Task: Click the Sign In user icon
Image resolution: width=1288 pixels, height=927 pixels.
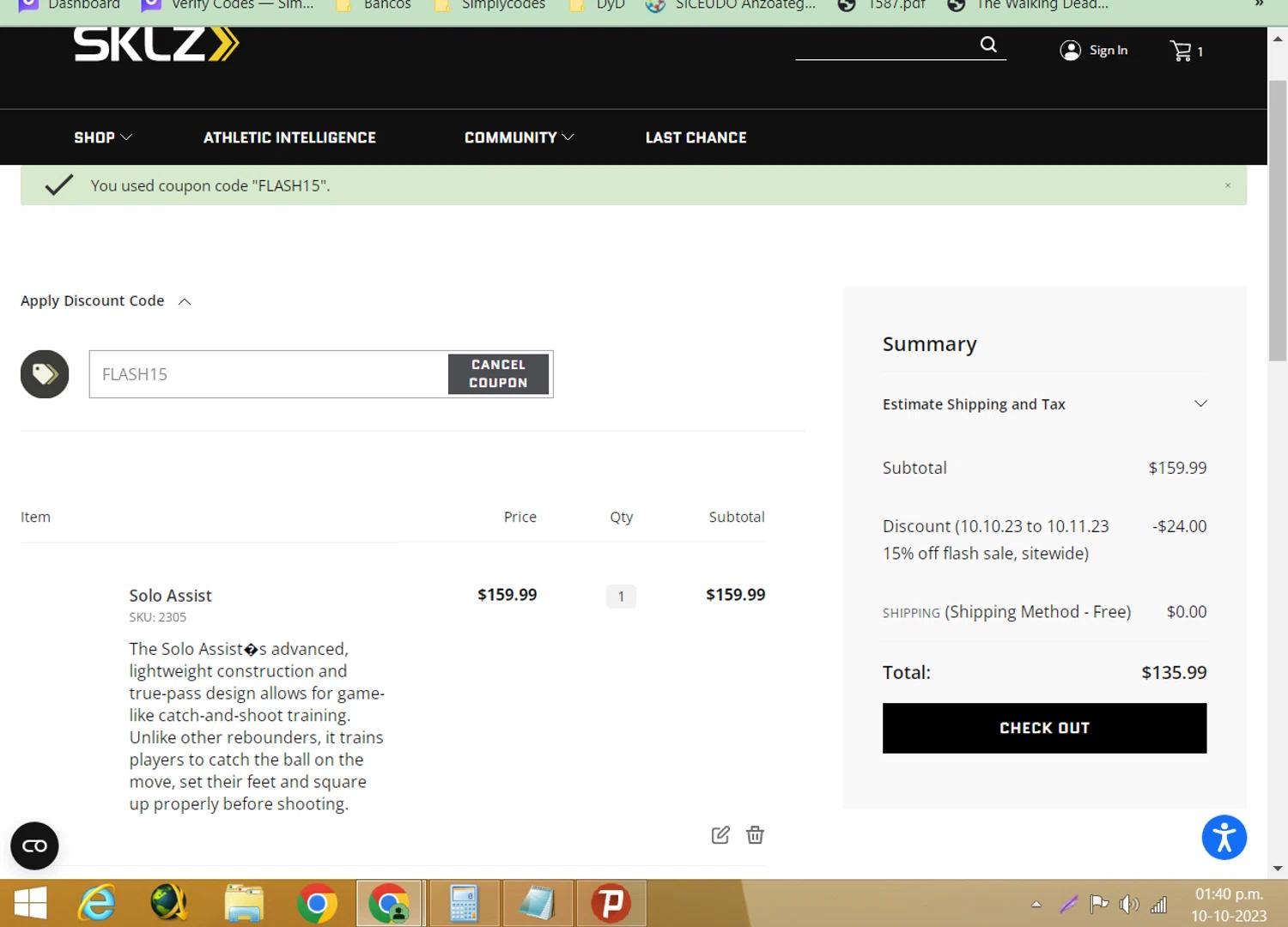Action: 1070,51
